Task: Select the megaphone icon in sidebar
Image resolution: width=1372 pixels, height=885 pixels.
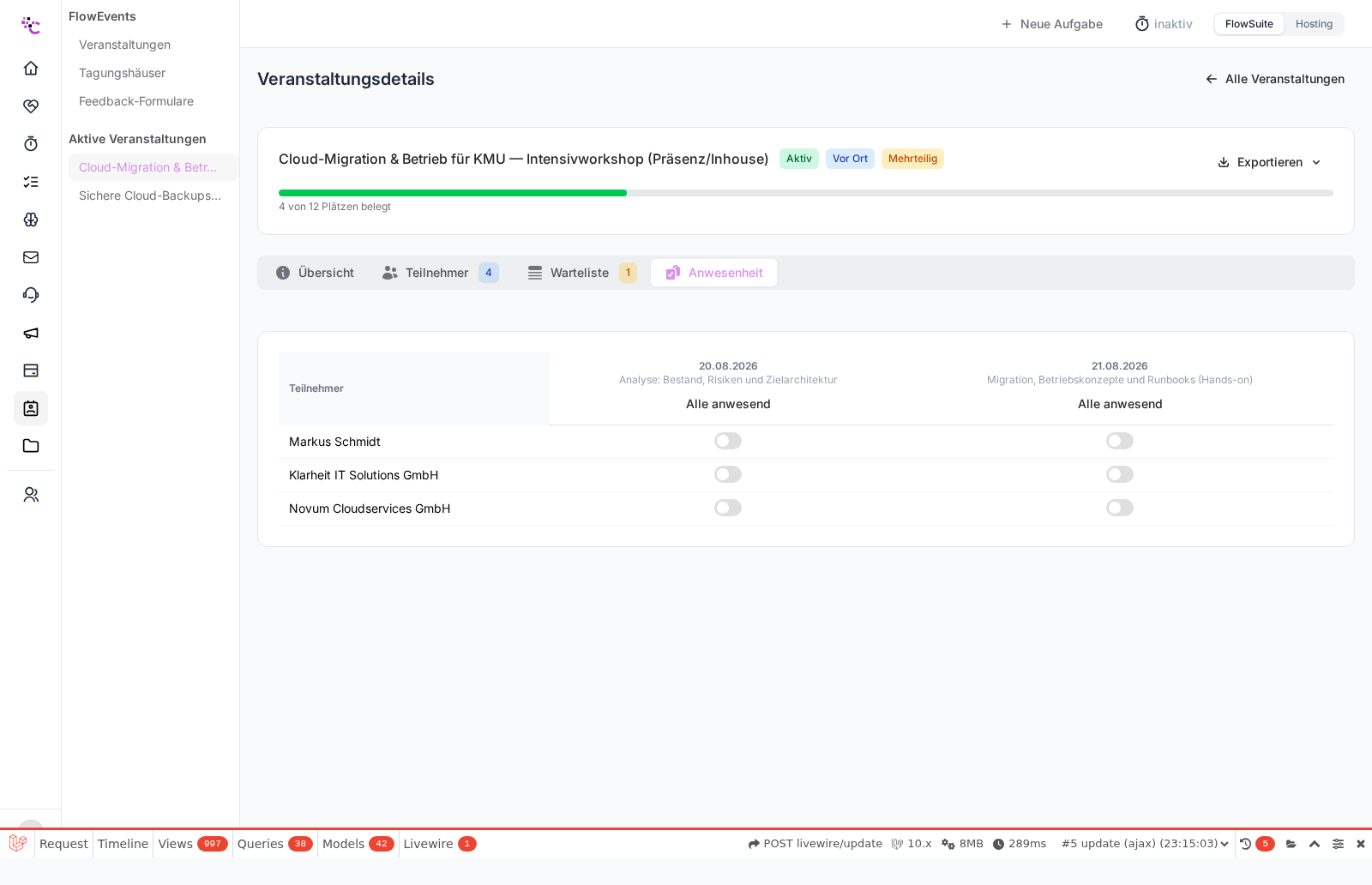Action: click(31, 333)
